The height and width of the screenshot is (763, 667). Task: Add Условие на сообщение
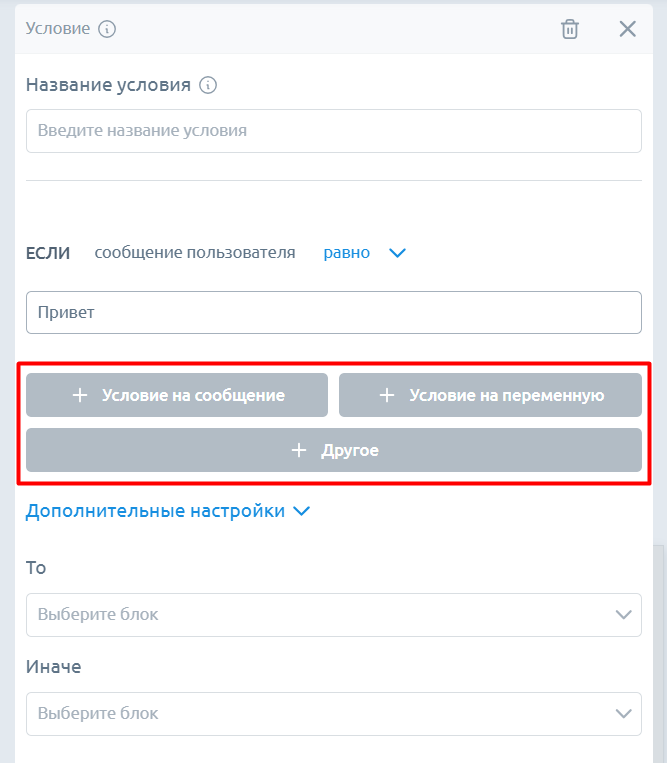click(x=177, y=395)
